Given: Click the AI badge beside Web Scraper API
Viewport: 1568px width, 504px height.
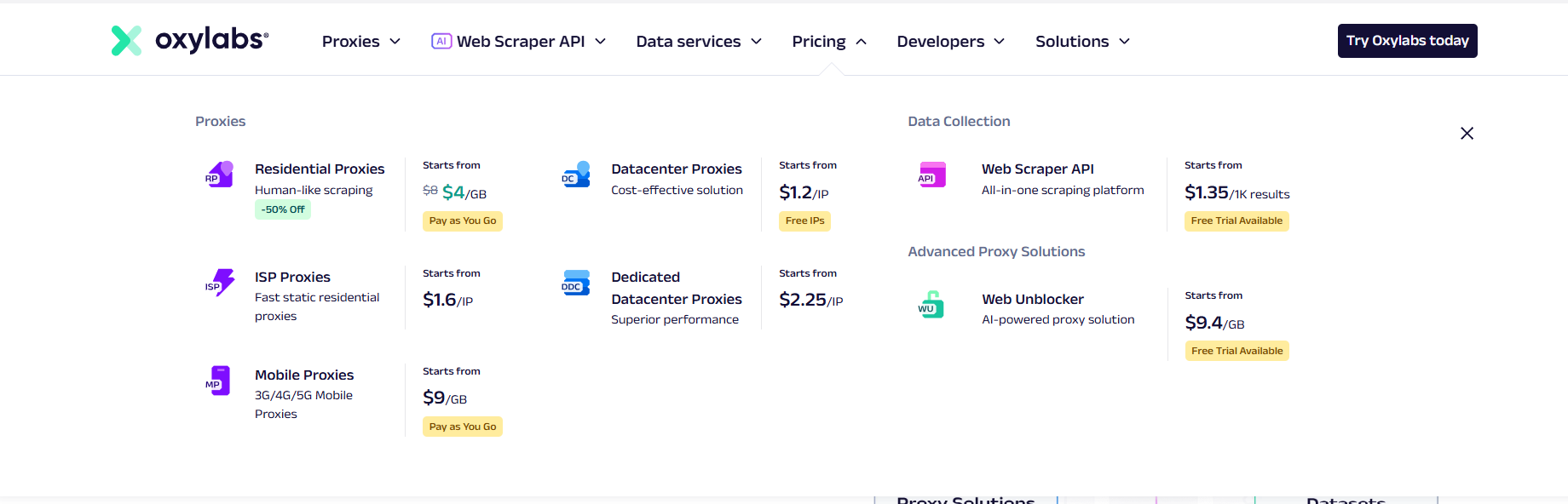Looking at the screenshot, I should click(x=441, y=41).
